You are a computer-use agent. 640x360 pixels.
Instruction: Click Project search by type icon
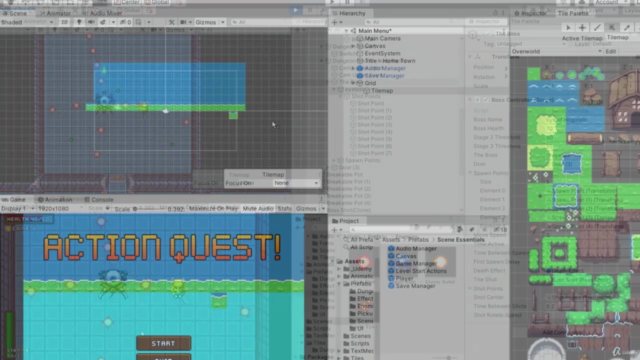460,230
